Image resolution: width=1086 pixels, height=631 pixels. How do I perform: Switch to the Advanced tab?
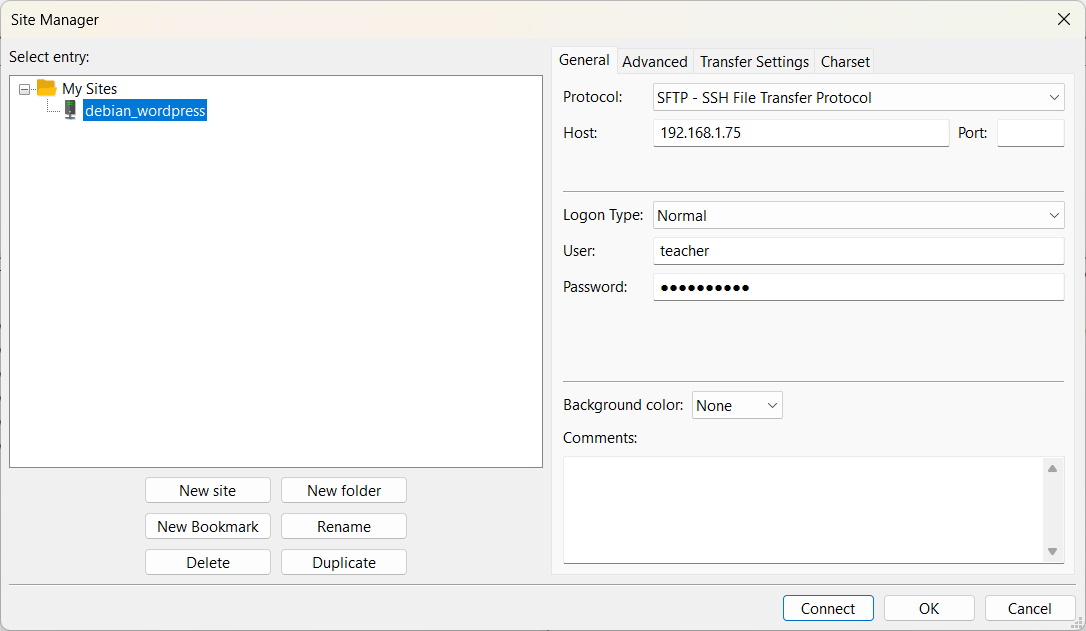coord(655,62)
